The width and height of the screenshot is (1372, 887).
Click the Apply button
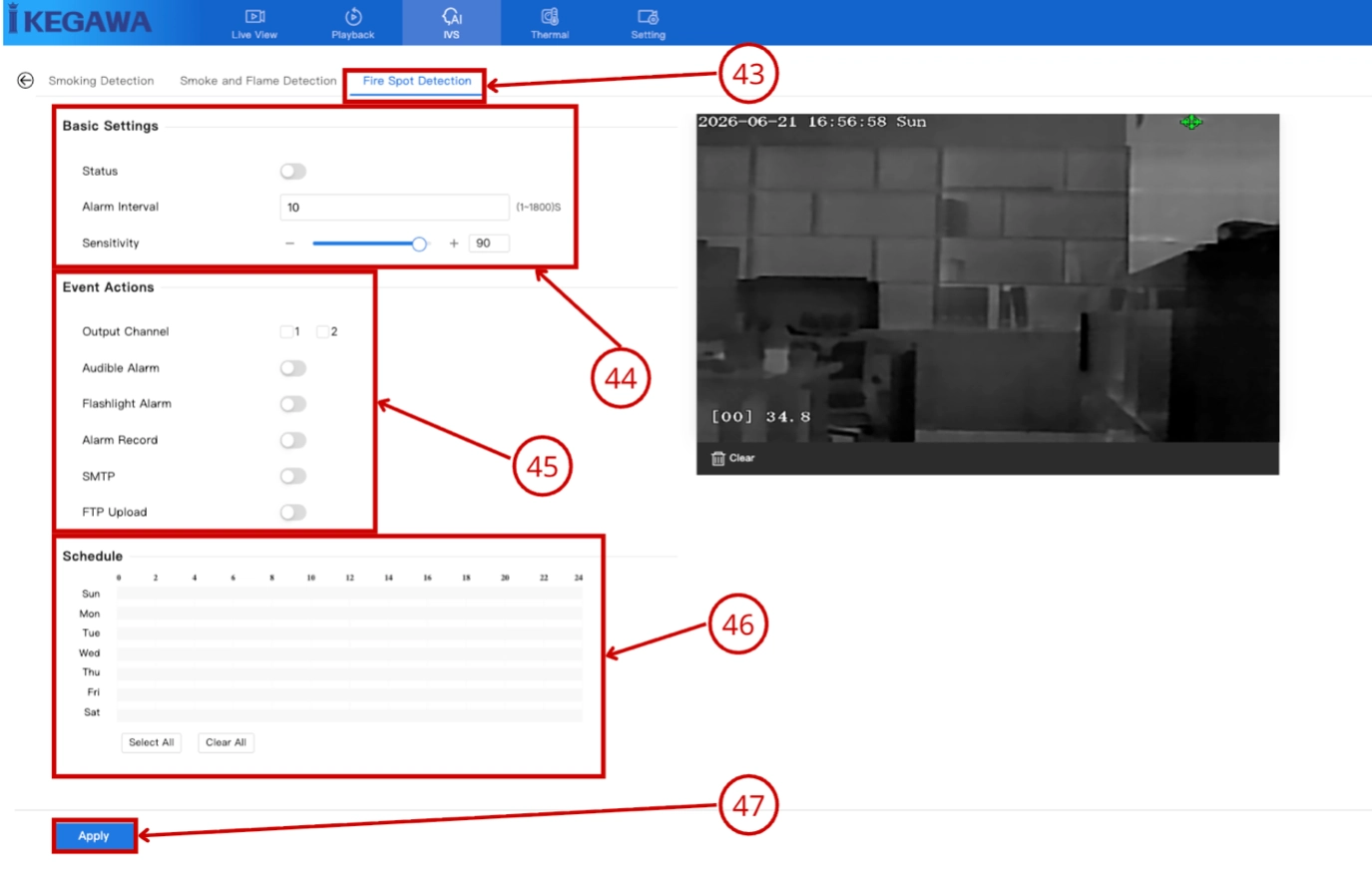[x=94, y=836]
